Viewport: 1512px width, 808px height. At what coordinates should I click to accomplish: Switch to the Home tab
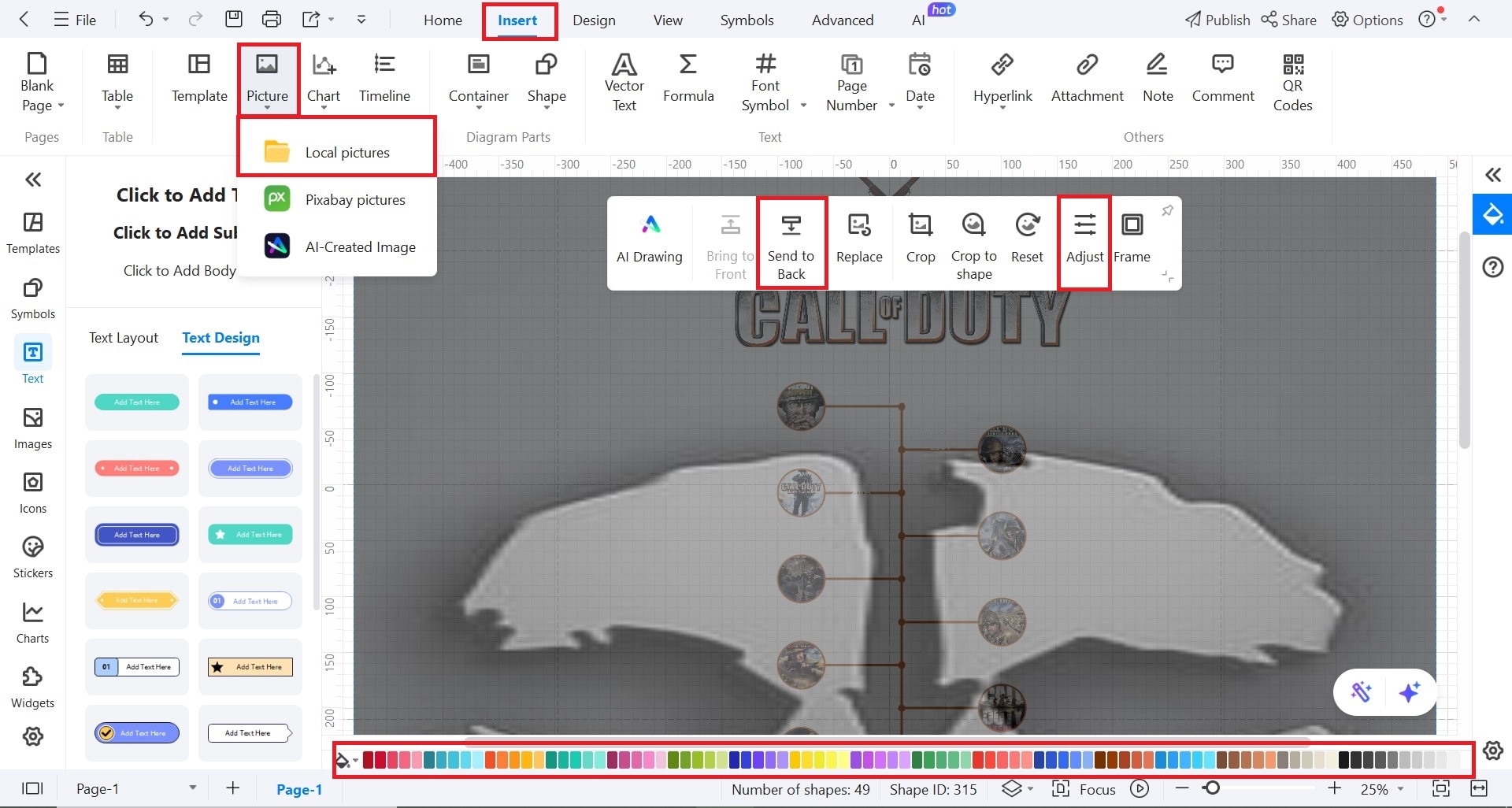(443, 20)
